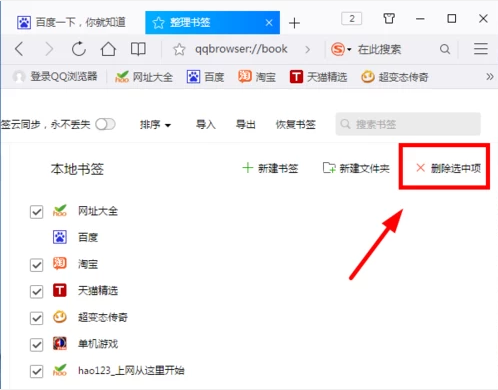Close the 整理书签 tab
The image size is (498, 390).
pyautogui.click(x=269, y=23)
